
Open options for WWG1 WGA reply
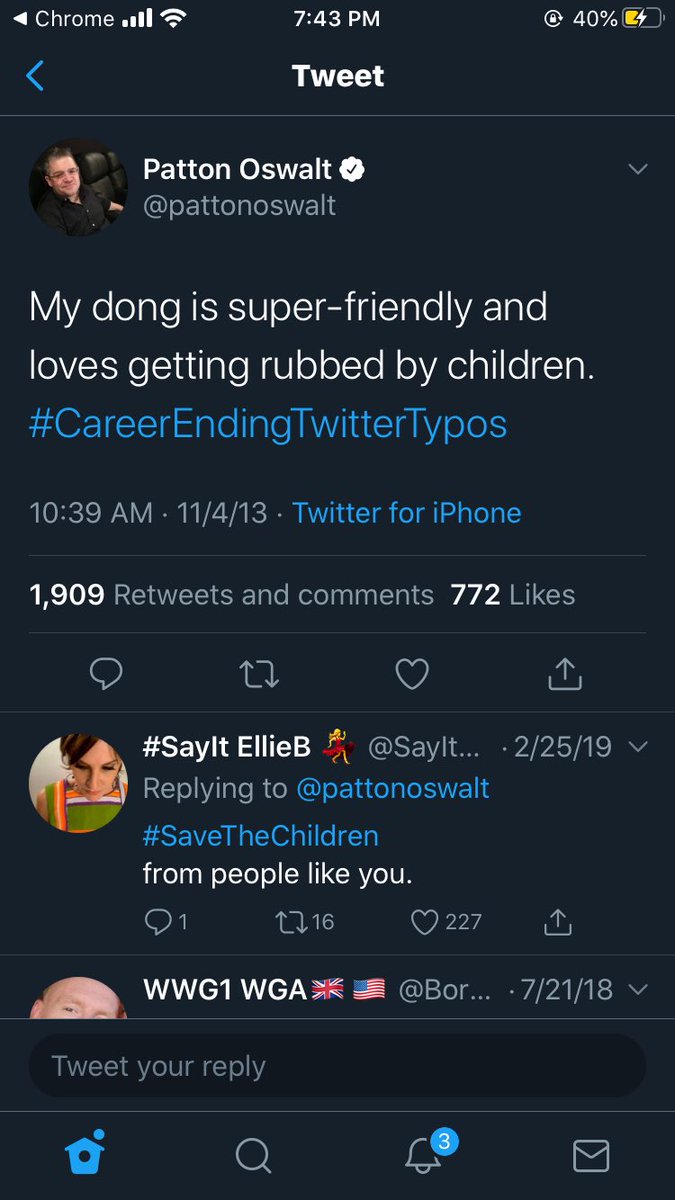coord(638,990)
